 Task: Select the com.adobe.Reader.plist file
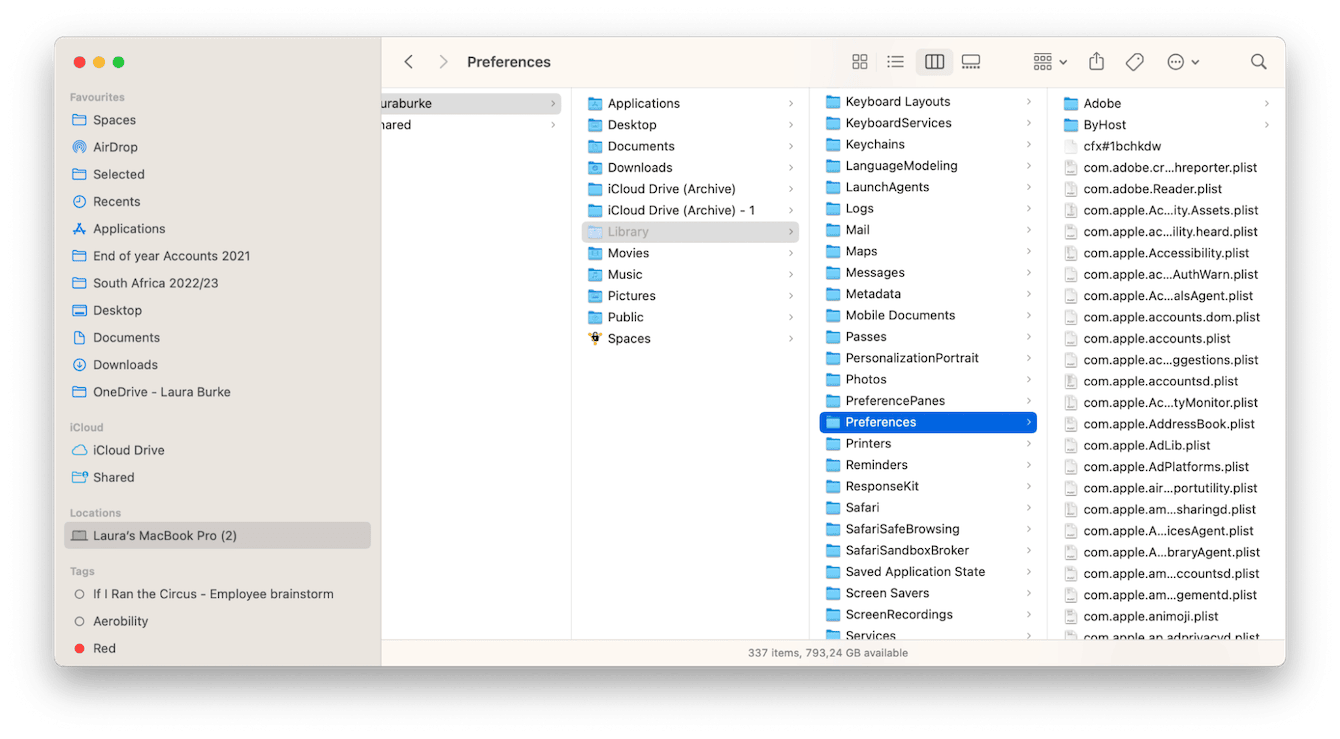1152,188
